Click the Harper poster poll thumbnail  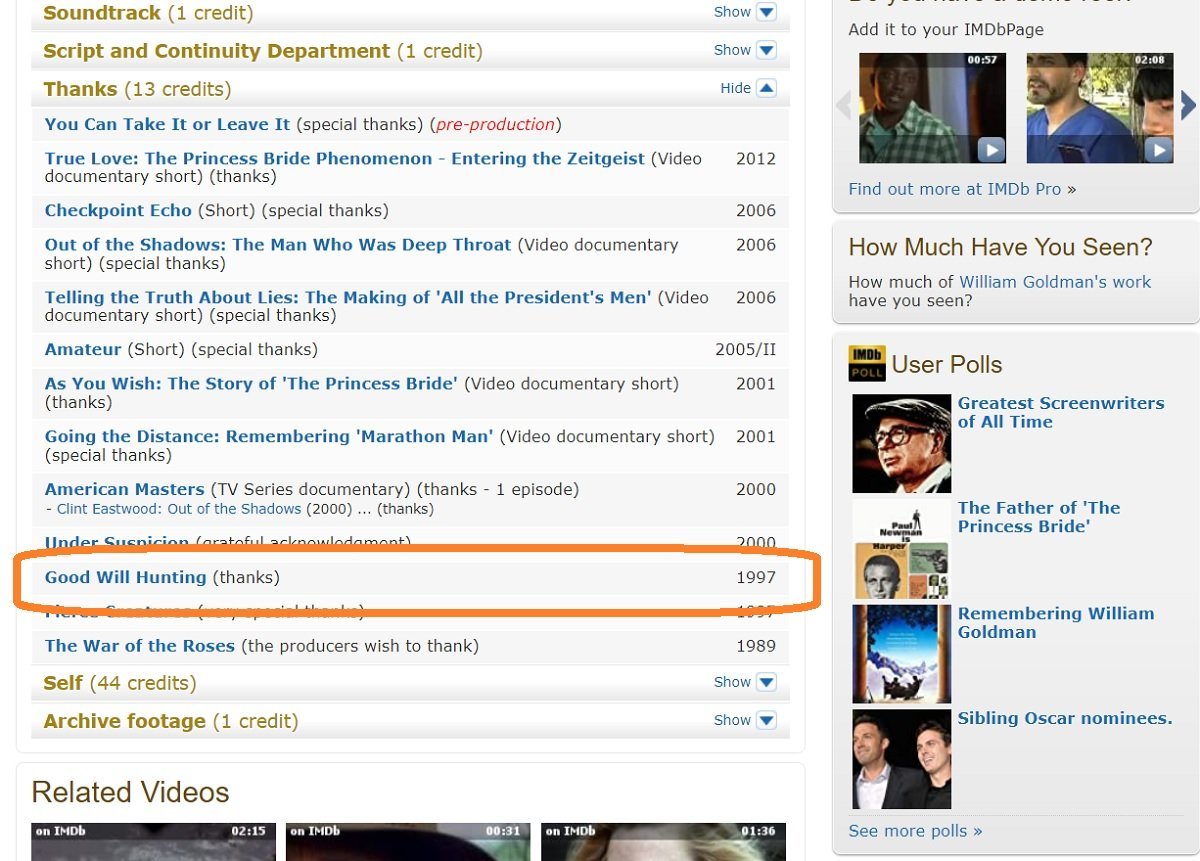tap(902, 548)
